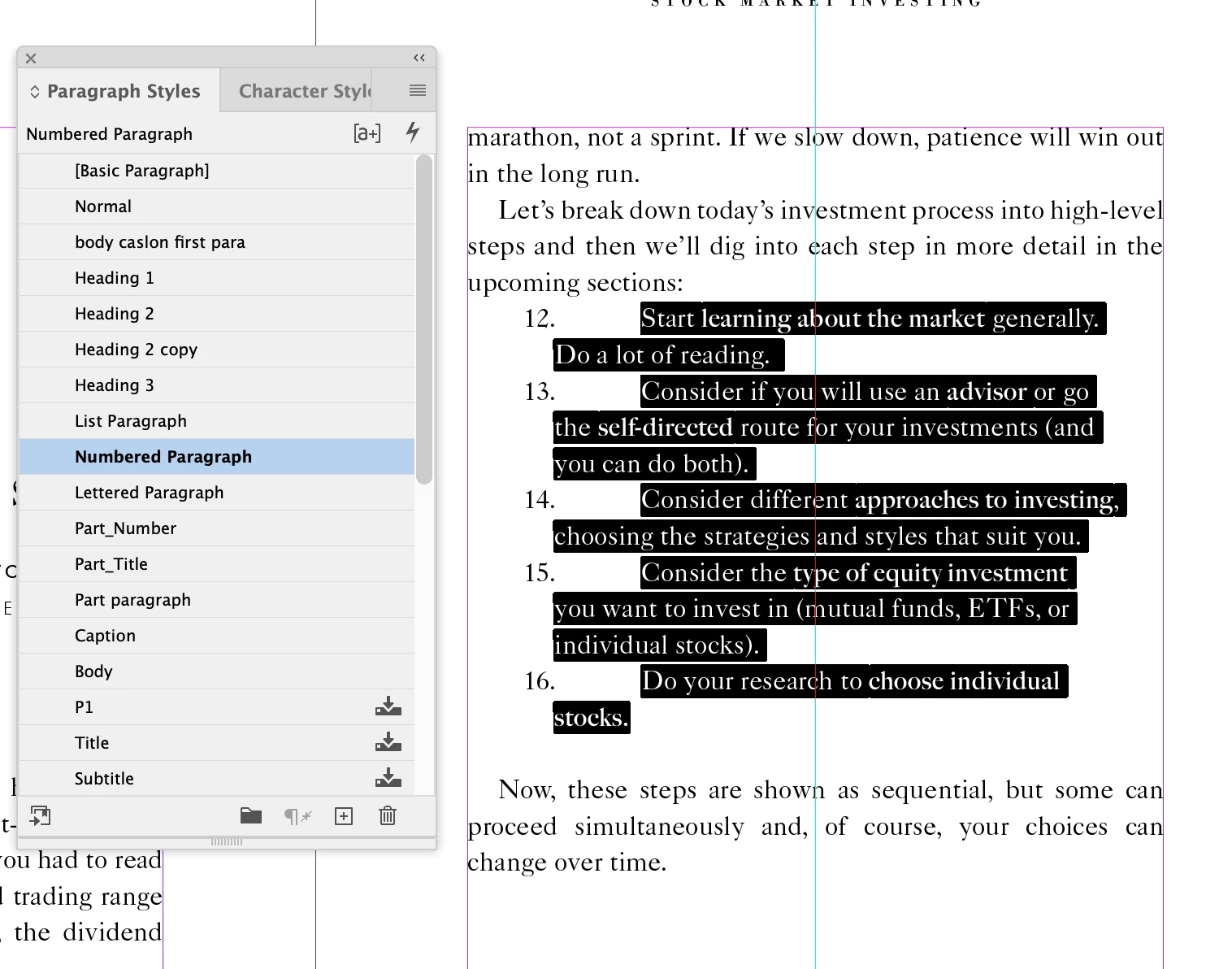Screen dimensions: 1232x969
Task: Apply the Heading 2 style
Action: (x=217, y=314)
